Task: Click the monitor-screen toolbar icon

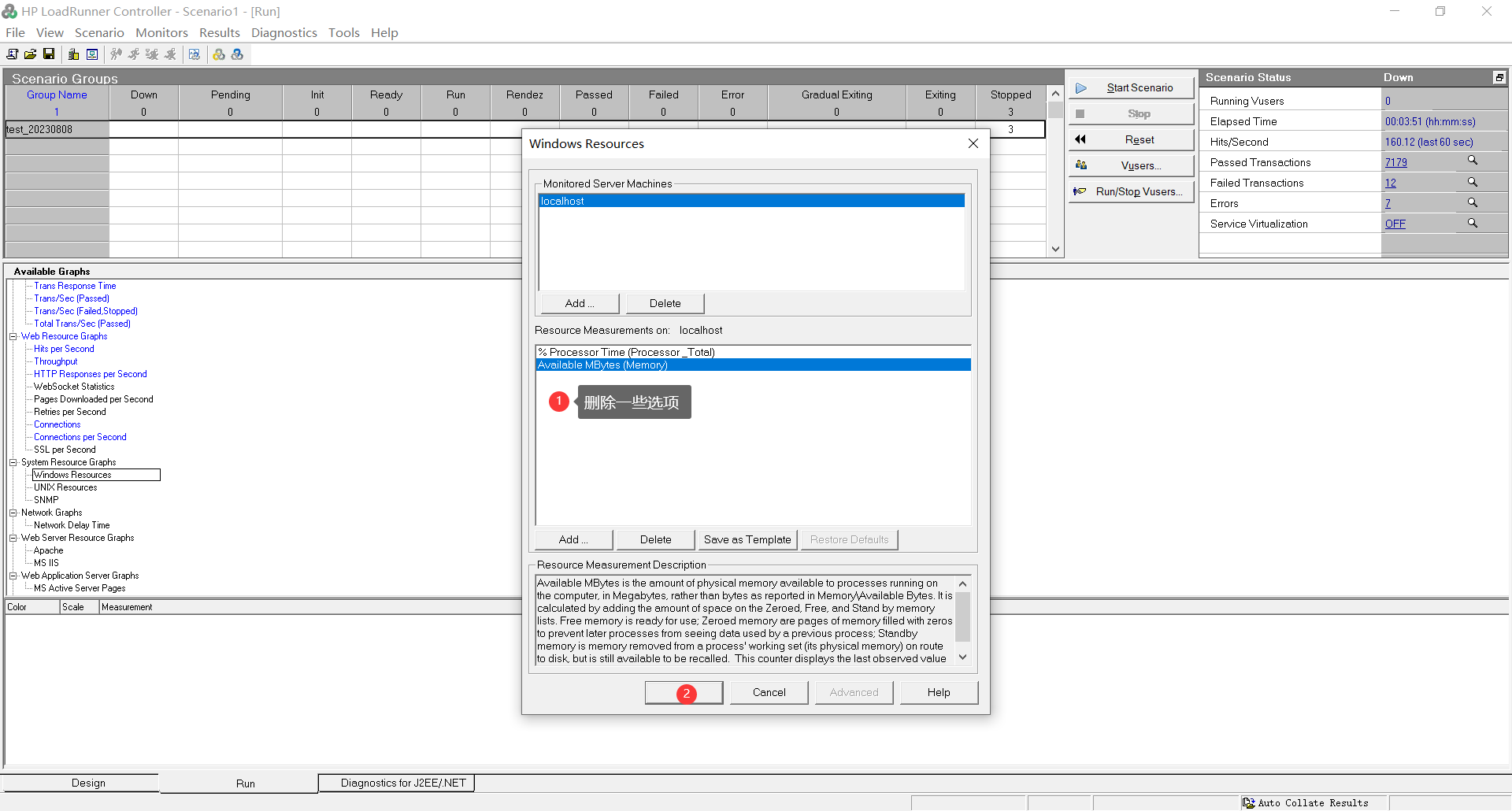Action: 92,54
